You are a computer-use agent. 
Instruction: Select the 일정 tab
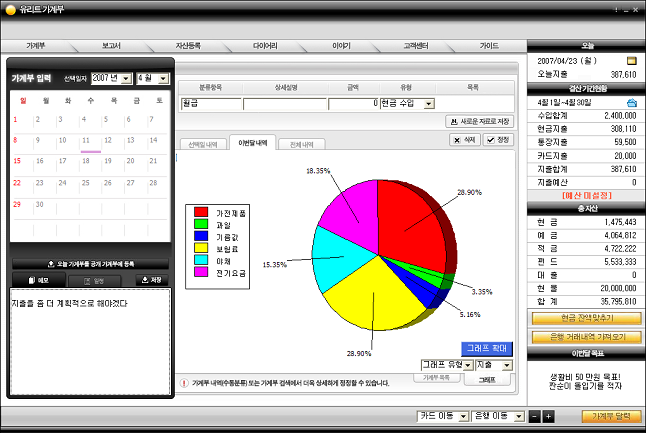click(94, 281)
